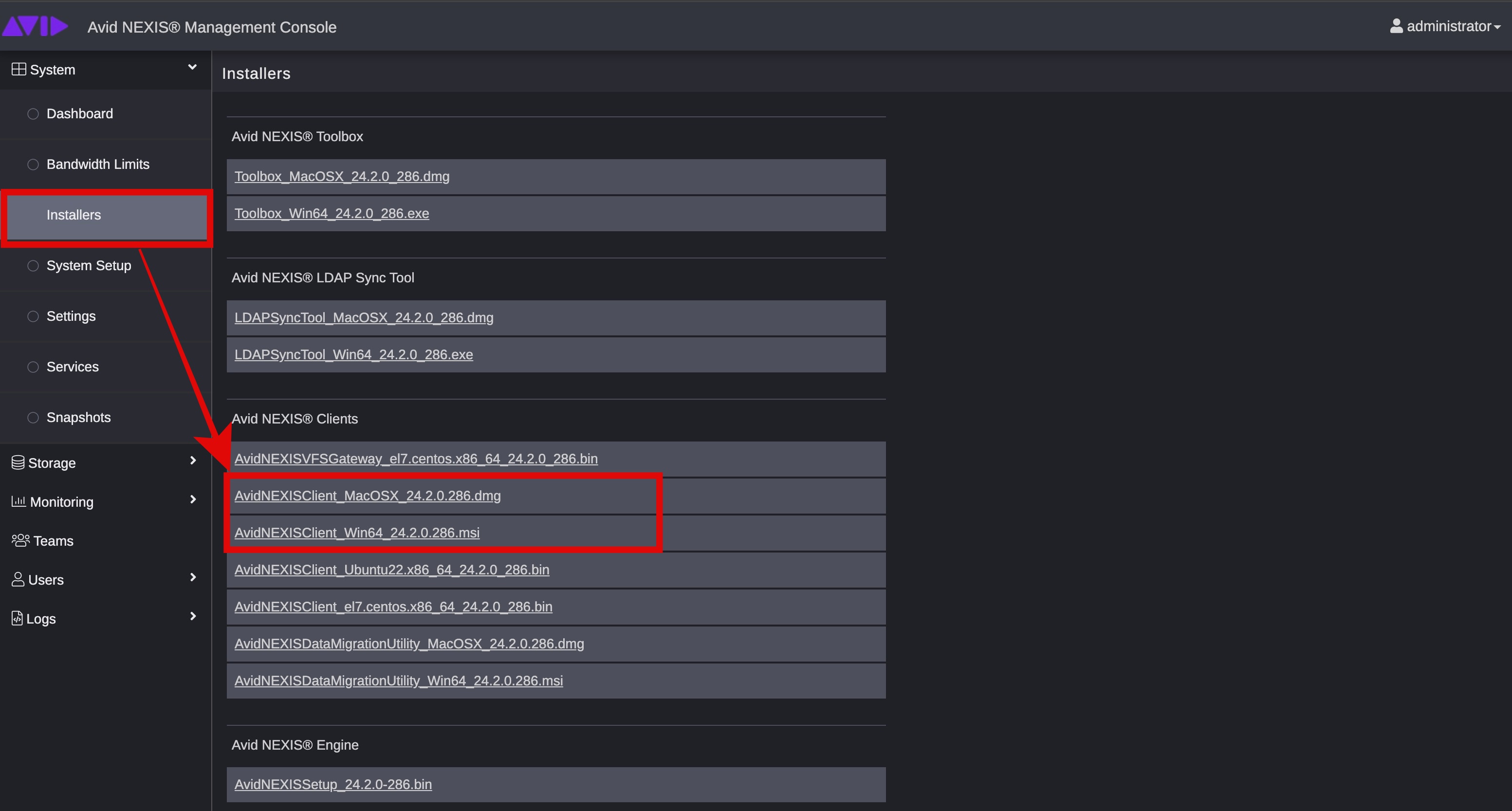Select the Dashboard radio circle
Screen dimensions: 1512x811
33,113
